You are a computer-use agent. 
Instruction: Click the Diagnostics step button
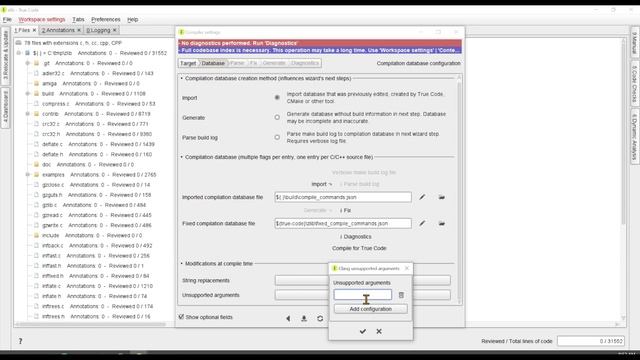[356, 237]
